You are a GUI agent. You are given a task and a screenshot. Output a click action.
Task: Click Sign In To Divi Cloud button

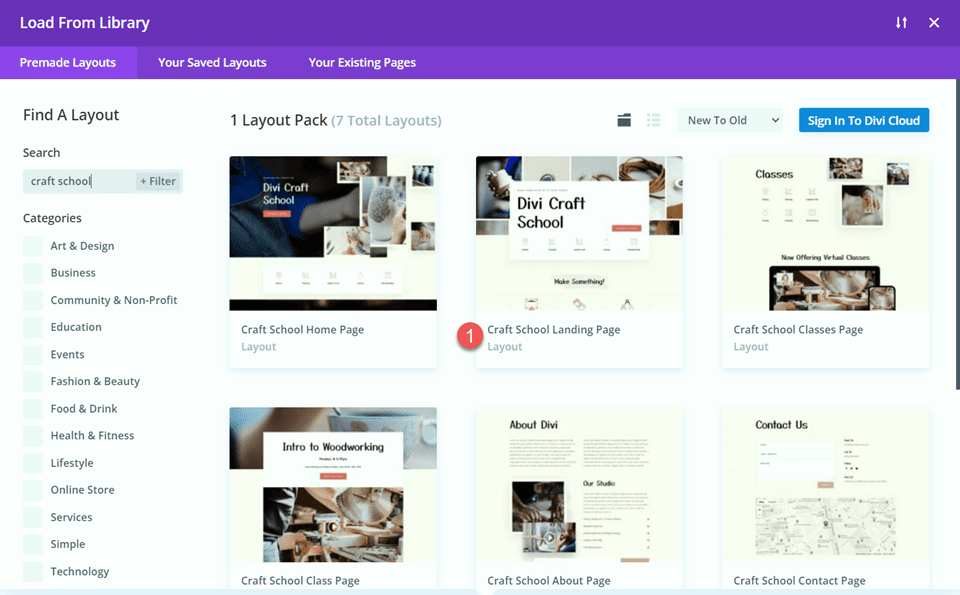[x=864, y=120]
